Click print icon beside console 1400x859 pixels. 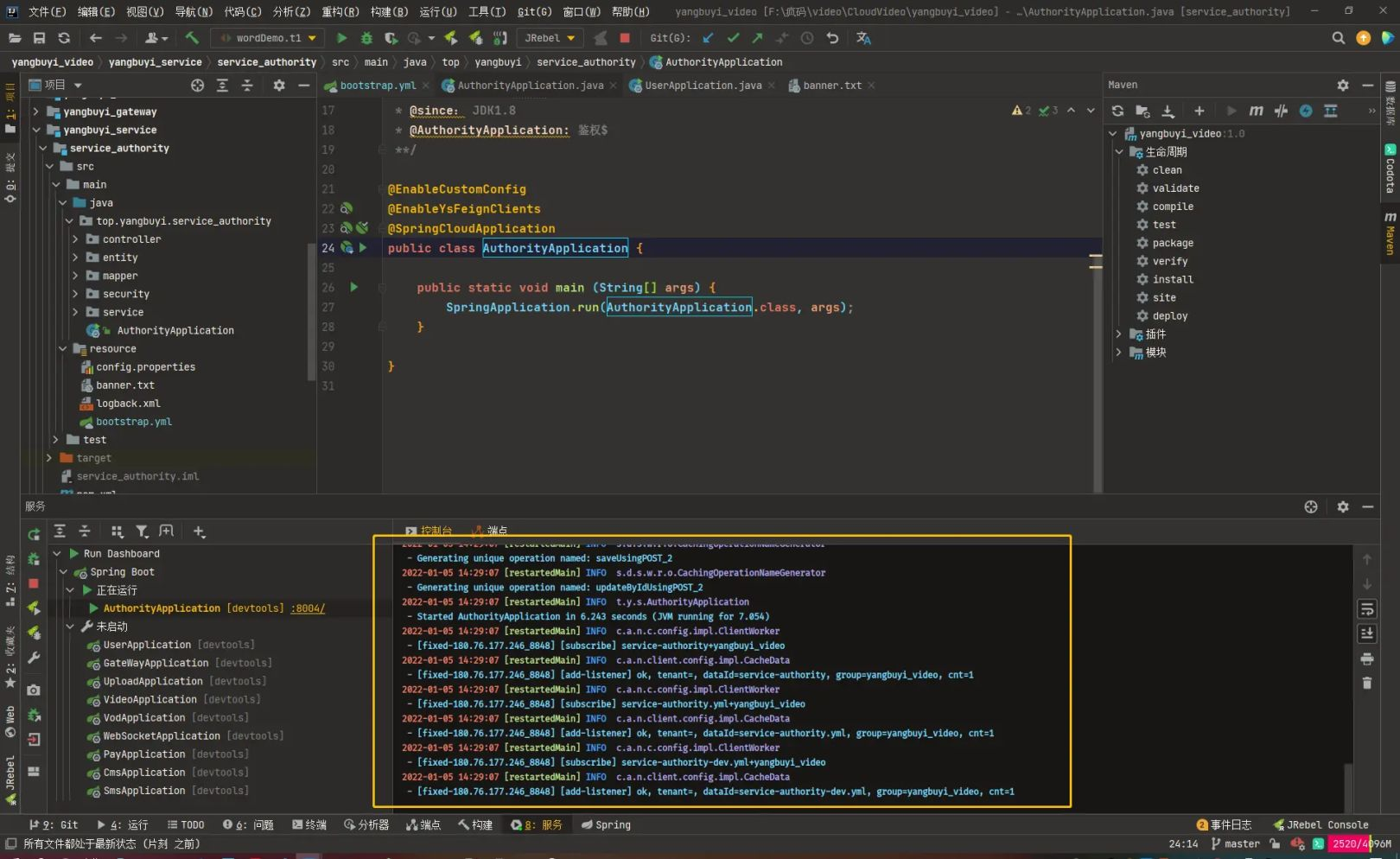[1367, 659]
